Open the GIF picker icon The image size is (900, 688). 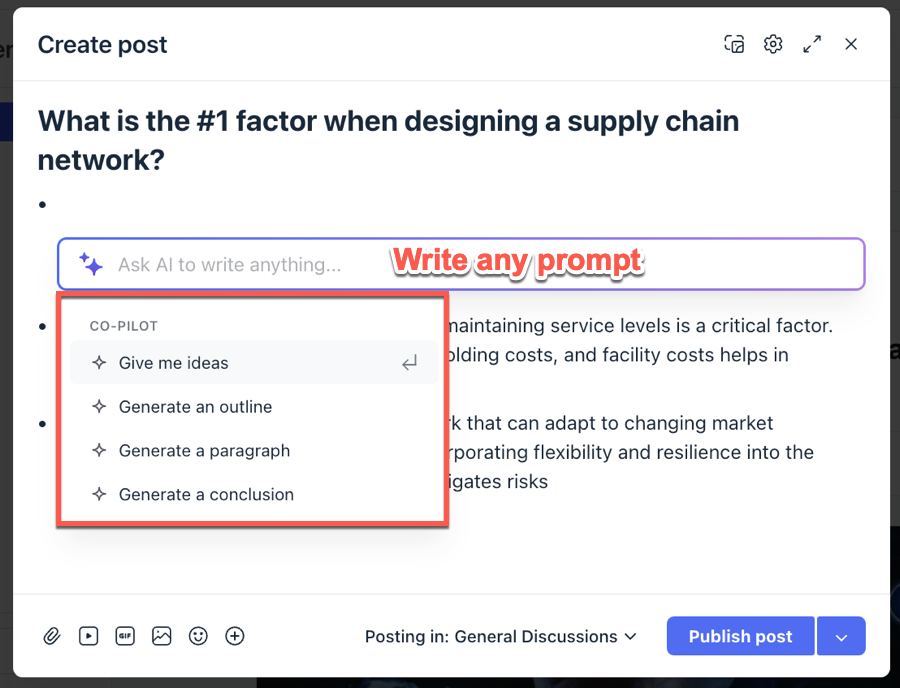click(x=125, y=636)
